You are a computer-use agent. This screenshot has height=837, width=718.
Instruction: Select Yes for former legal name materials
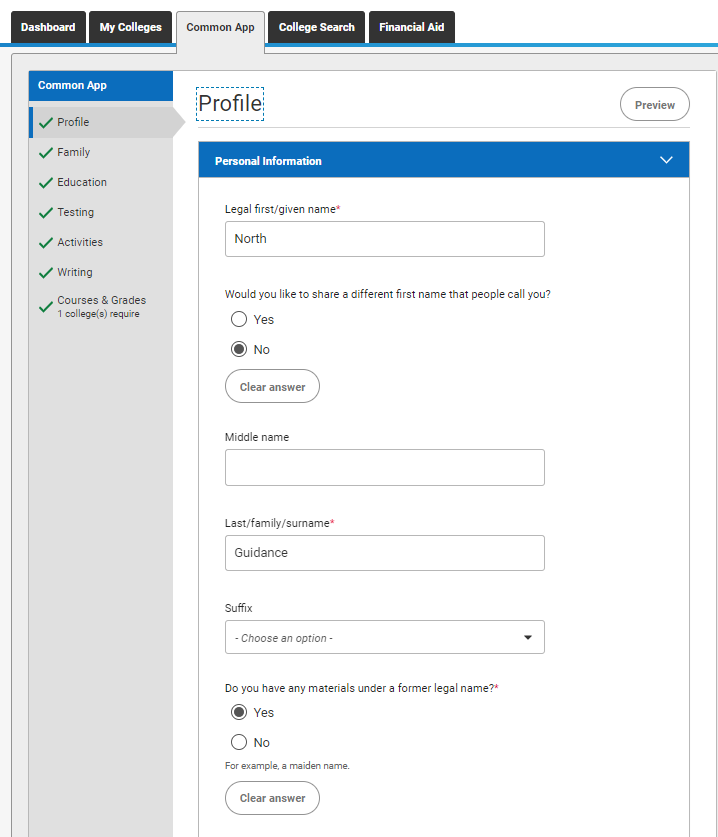239,712
